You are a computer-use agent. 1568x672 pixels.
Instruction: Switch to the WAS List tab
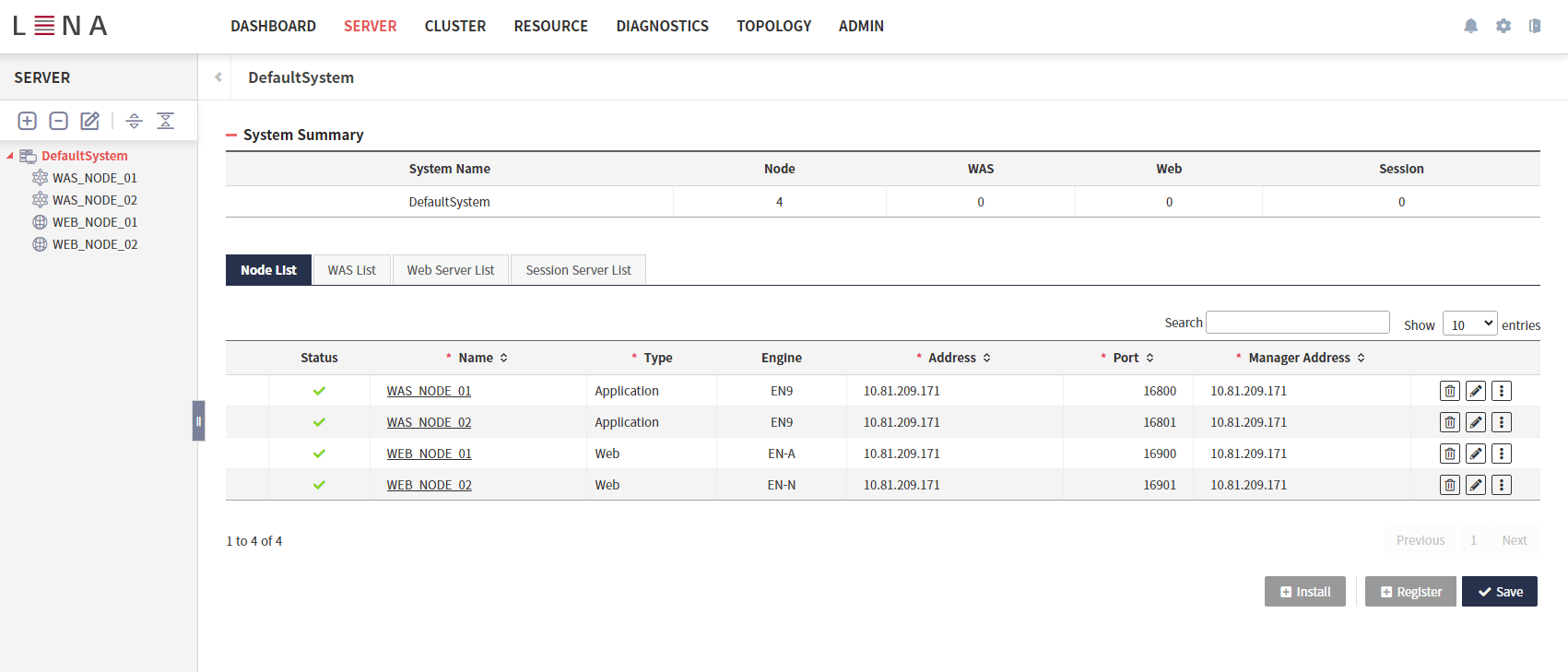pyautogui.click(x=352, y=270)
